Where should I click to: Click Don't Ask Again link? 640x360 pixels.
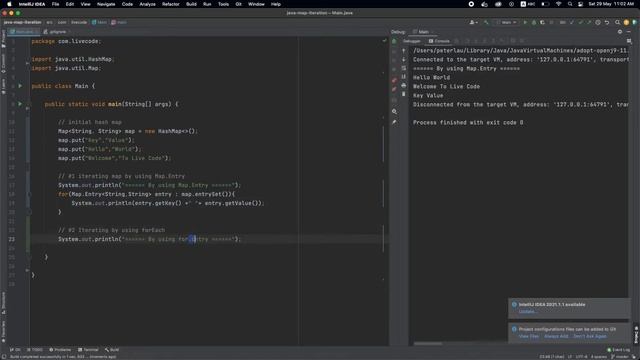590,336
